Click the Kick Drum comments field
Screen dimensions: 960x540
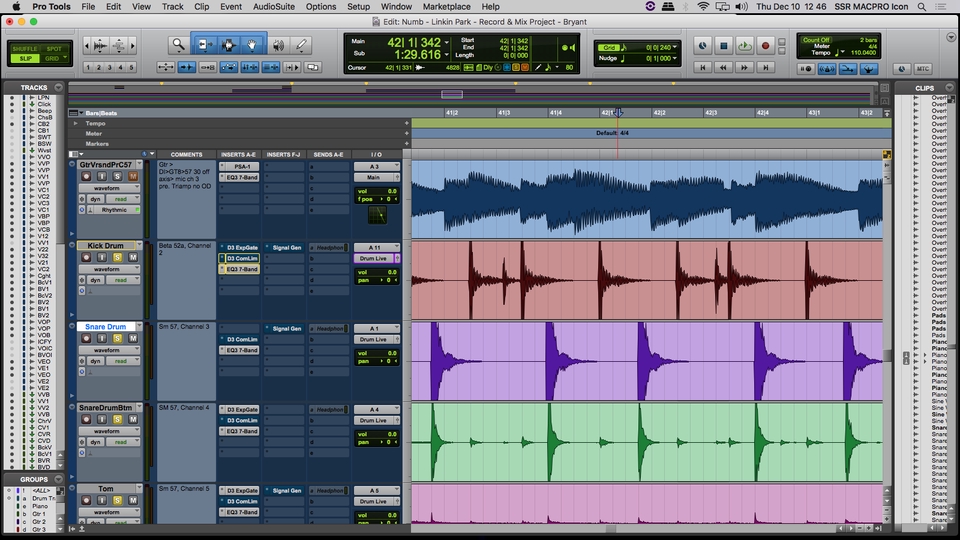tap(186, 280)
